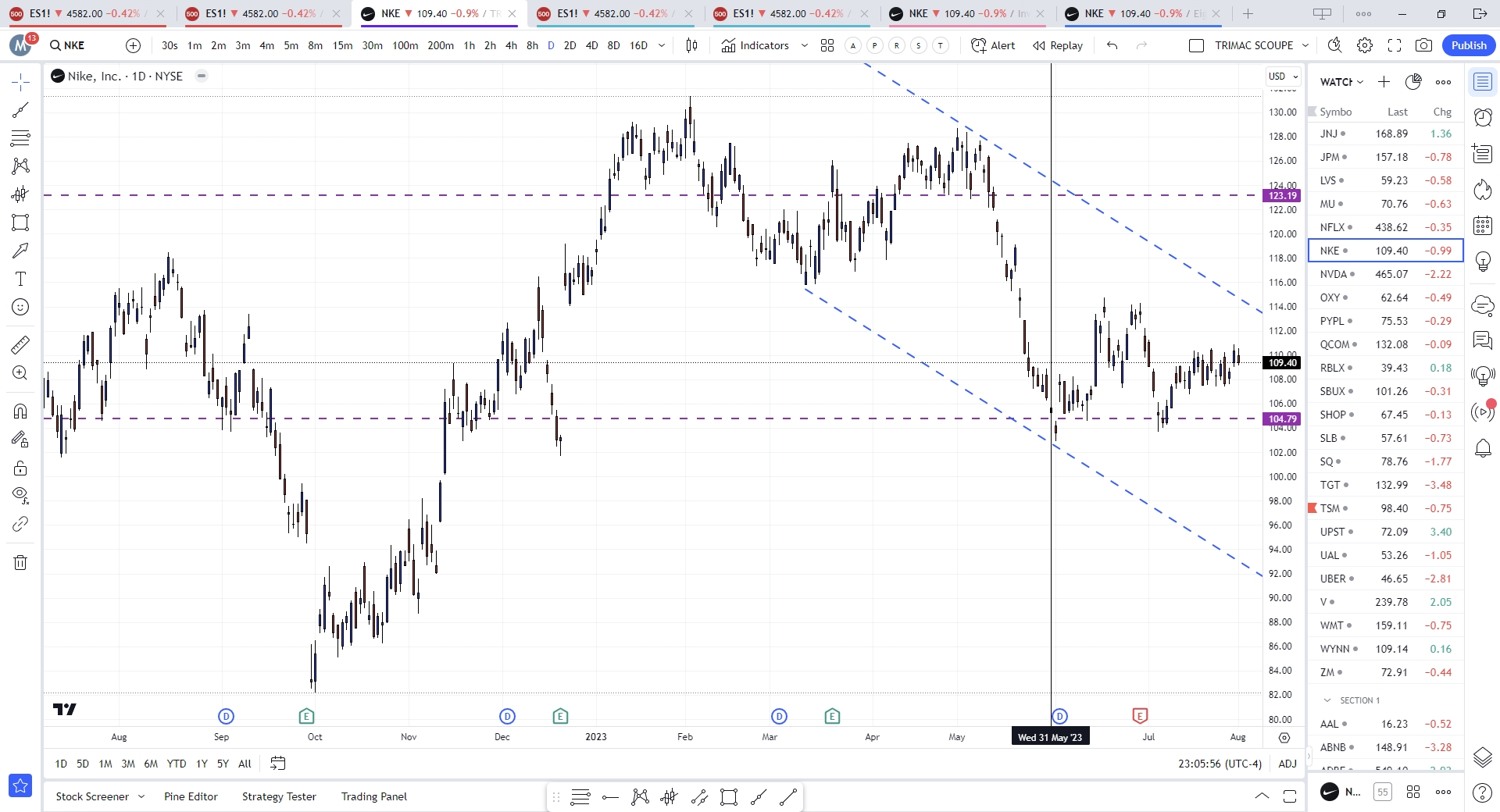
Task: Open the USD currency dropdown
Action: point(1283,76)
